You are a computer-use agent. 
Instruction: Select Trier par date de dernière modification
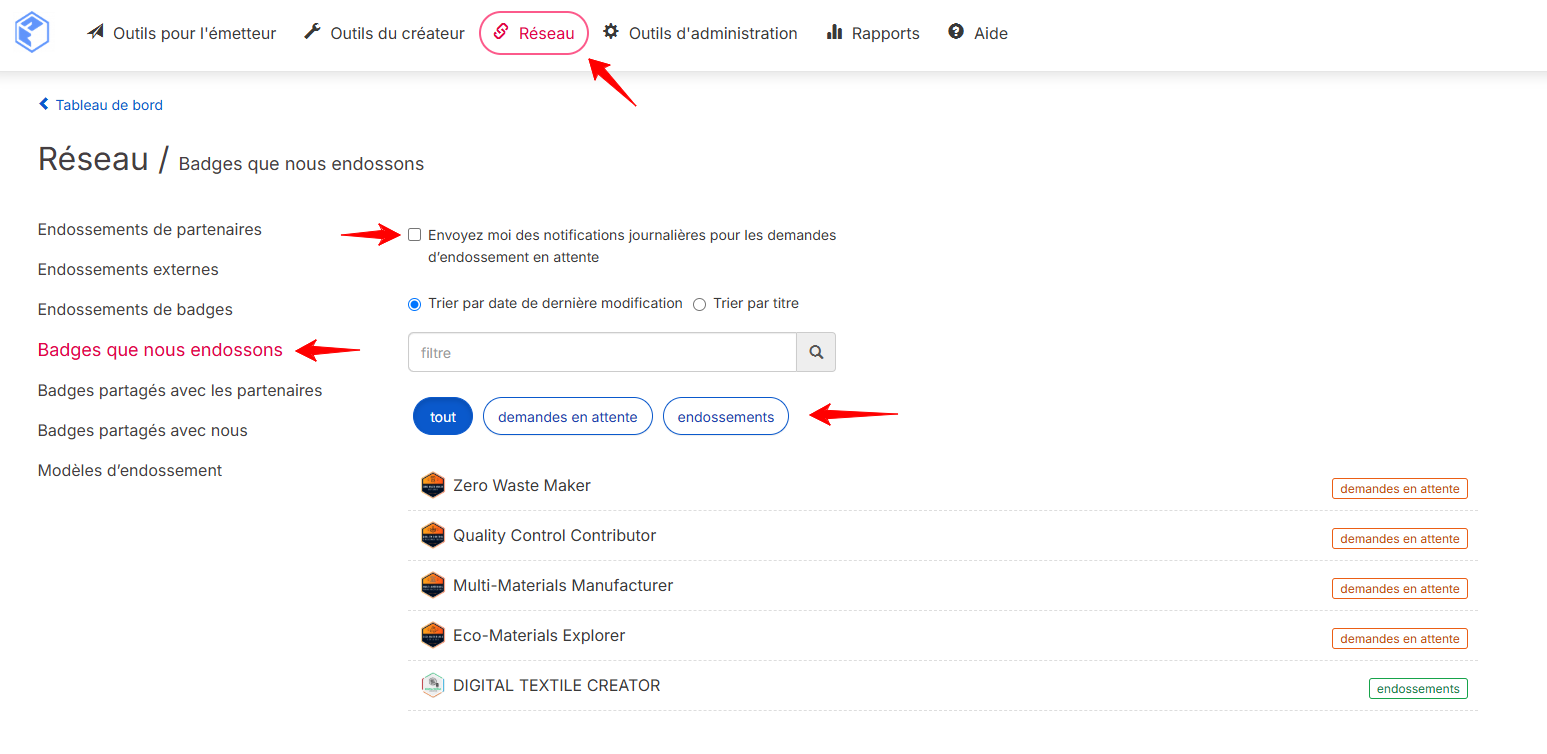[414, 304]
